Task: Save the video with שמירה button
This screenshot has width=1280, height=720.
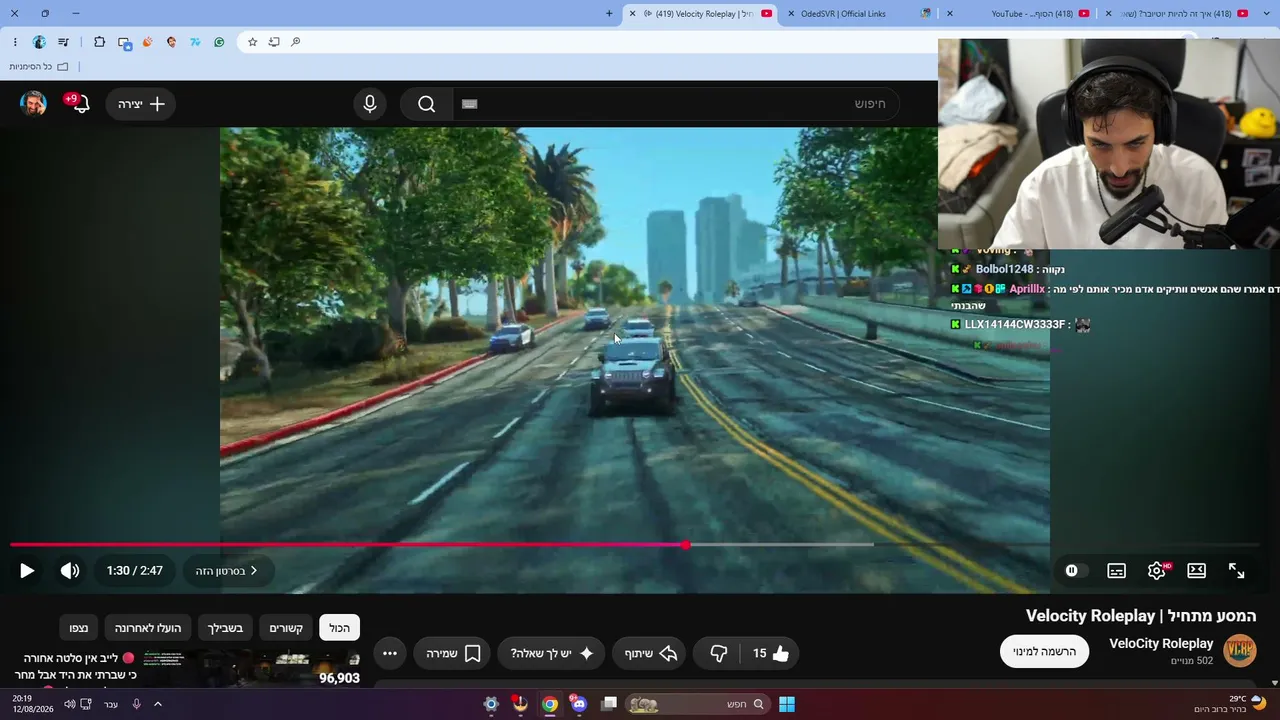Action: point(453,654)
